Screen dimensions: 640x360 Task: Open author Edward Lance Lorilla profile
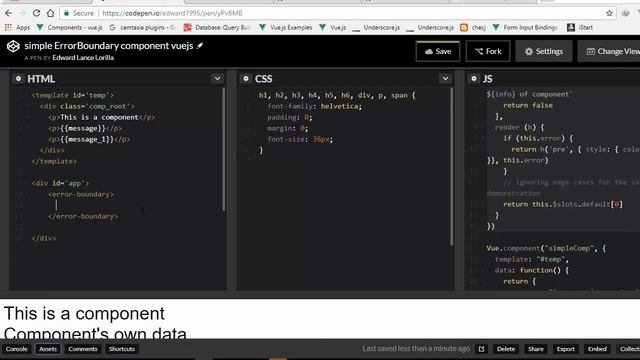pyautogui.click(x=83, y=58)
